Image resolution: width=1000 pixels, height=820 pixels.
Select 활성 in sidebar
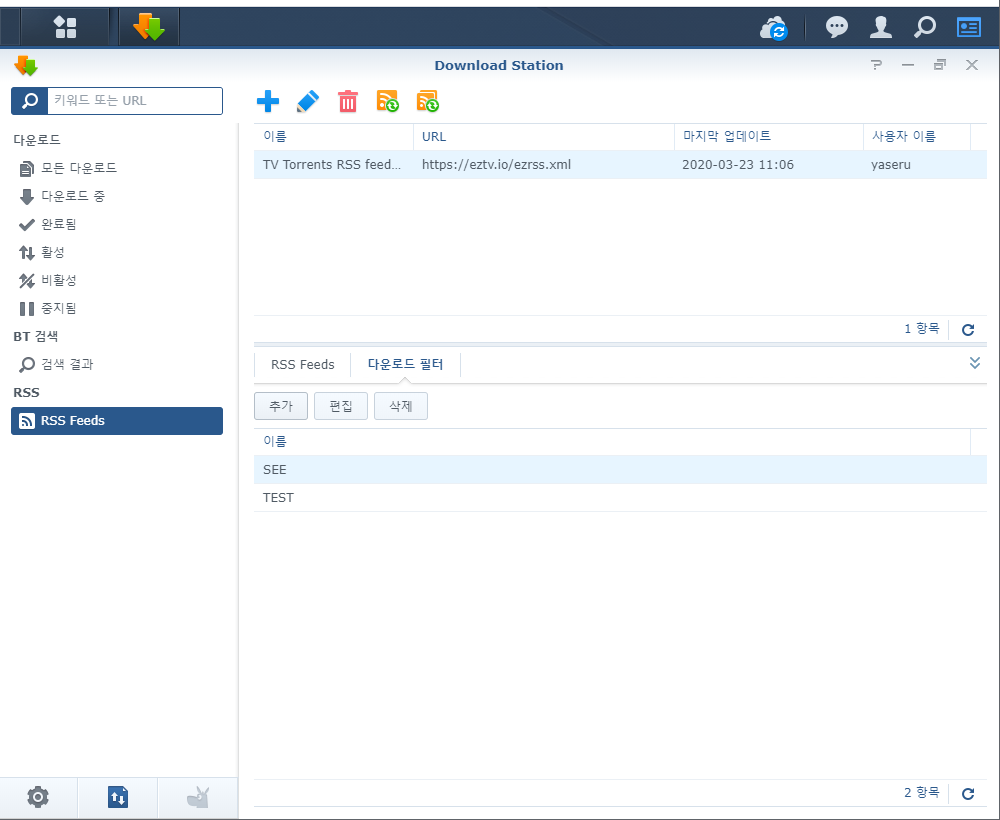pos(117,253)
